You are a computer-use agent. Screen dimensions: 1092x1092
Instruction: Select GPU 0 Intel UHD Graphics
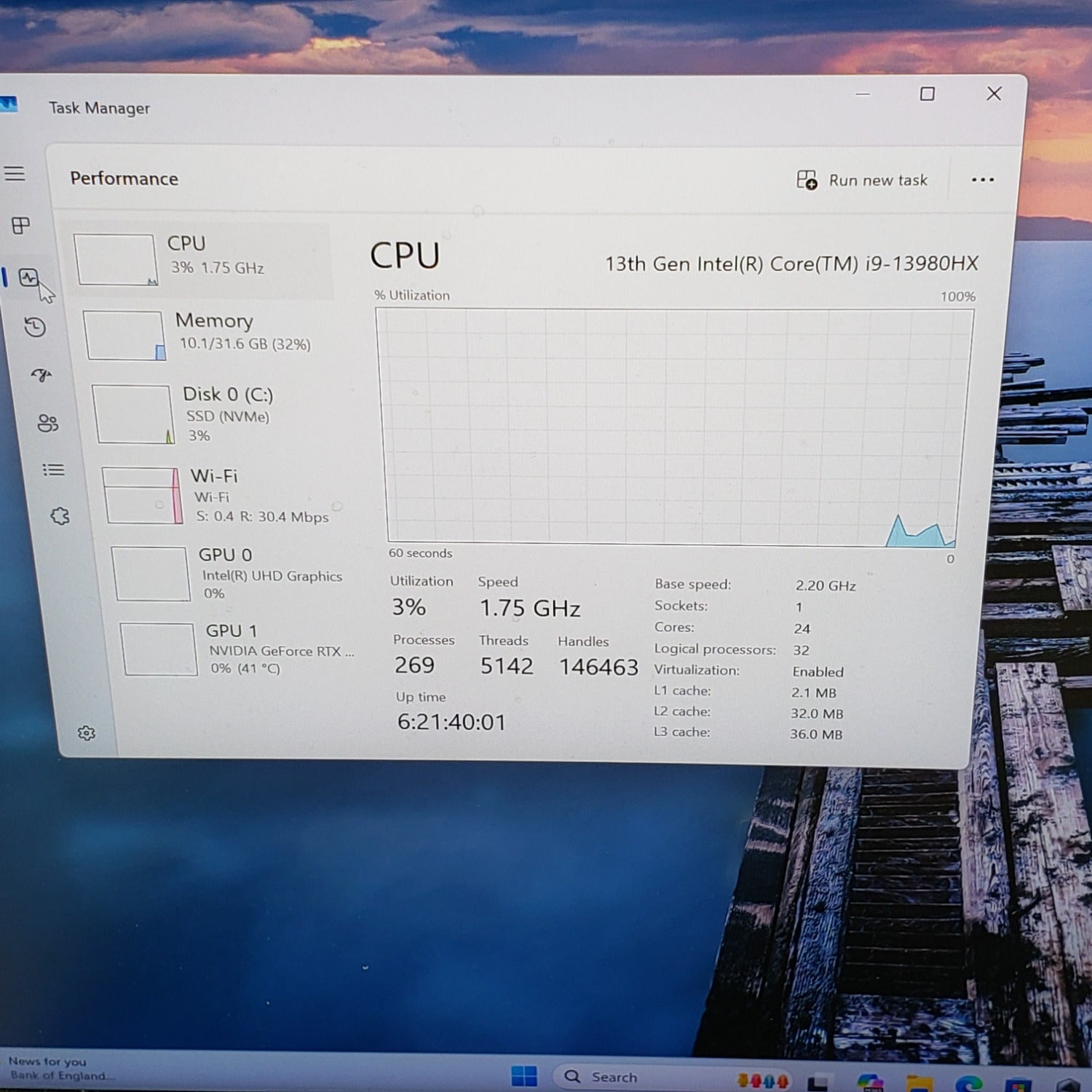click(x=233, y=574)
